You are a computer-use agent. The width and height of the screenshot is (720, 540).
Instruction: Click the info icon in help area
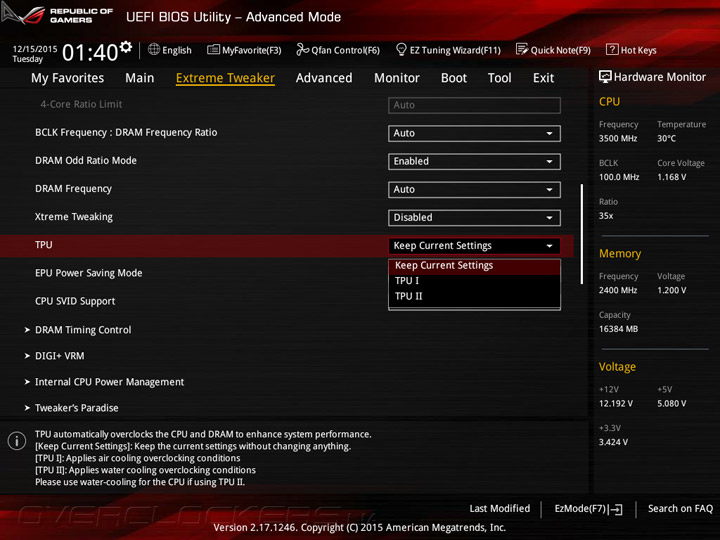click(17, 441)
